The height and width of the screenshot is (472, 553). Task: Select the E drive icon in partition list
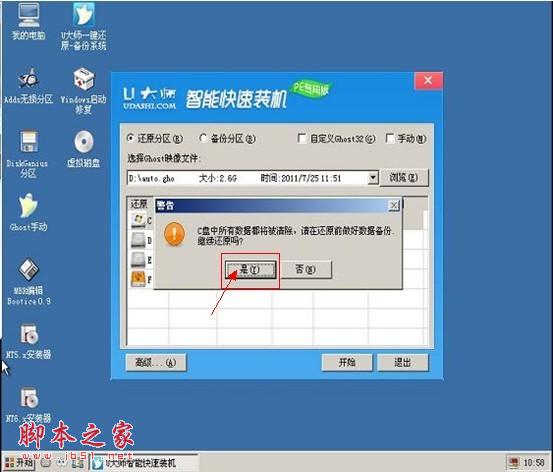[138, 260]
